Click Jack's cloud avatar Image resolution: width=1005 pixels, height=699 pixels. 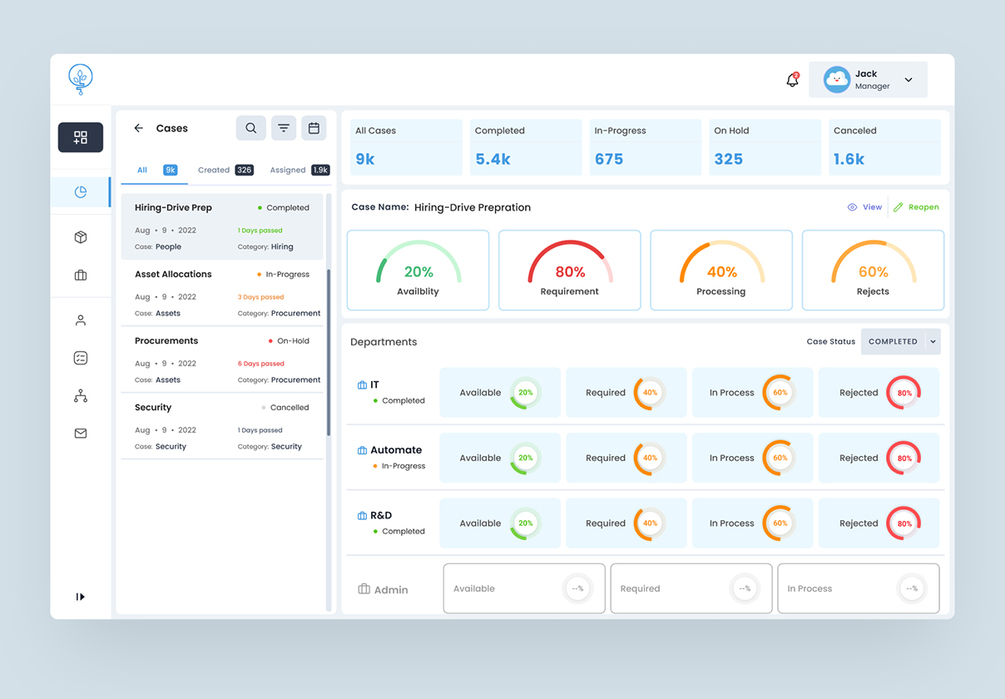(x=836, y=79)
